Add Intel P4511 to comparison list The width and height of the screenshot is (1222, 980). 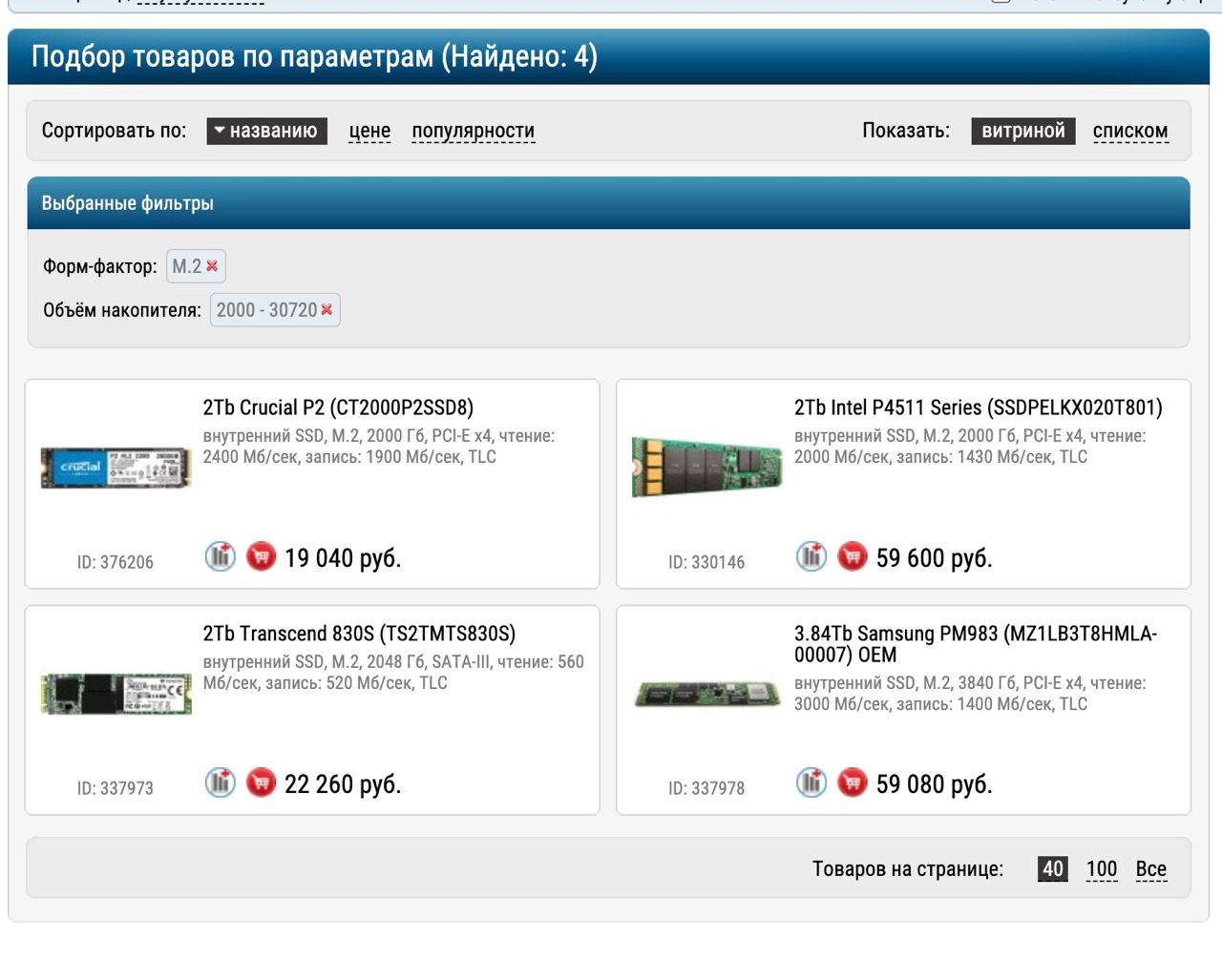[x=811, y=555]
